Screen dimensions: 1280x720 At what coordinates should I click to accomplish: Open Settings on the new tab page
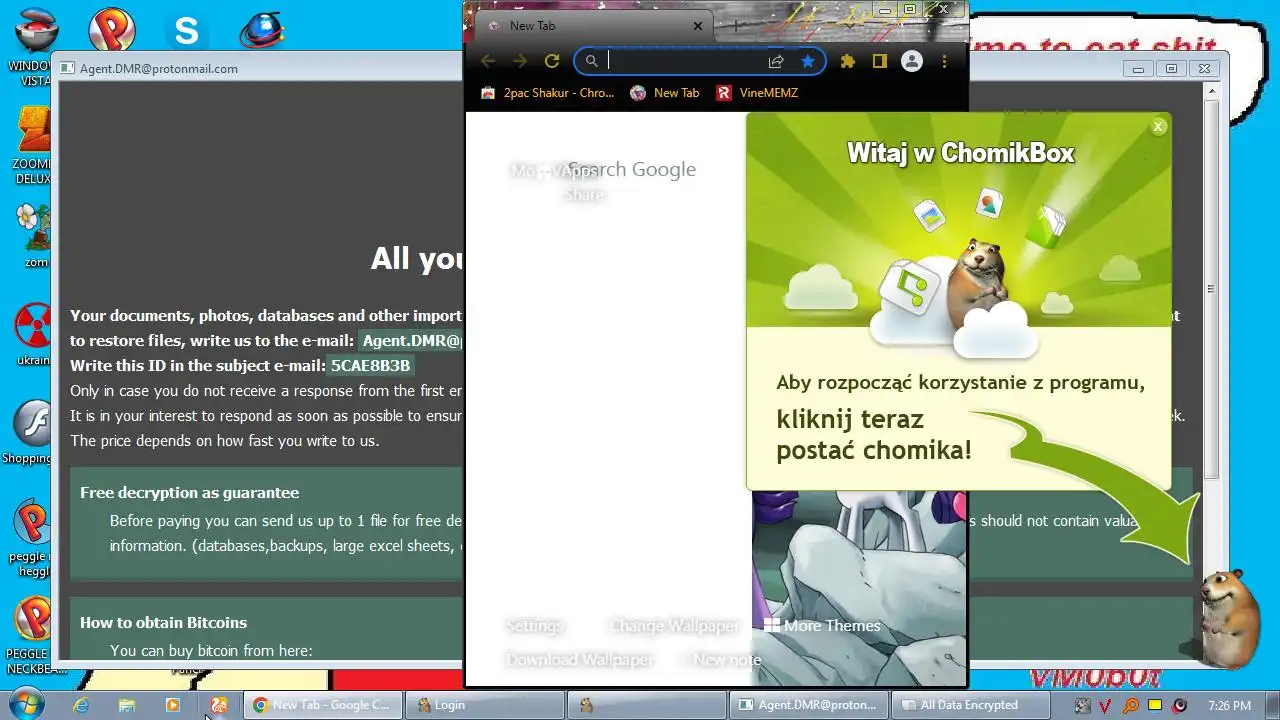(x=534, y=626)
